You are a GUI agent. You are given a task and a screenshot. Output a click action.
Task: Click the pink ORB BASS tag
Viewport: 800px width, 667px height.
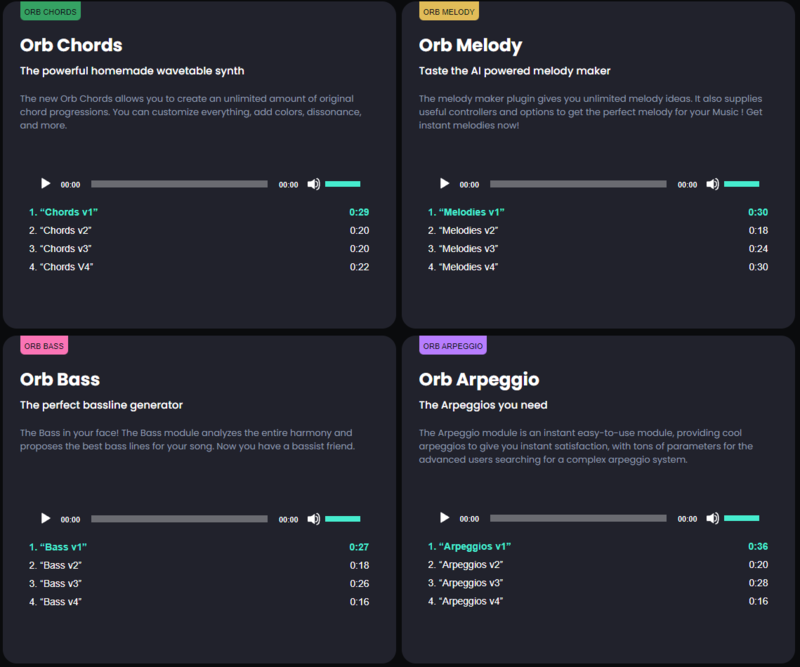click(44, 346)
